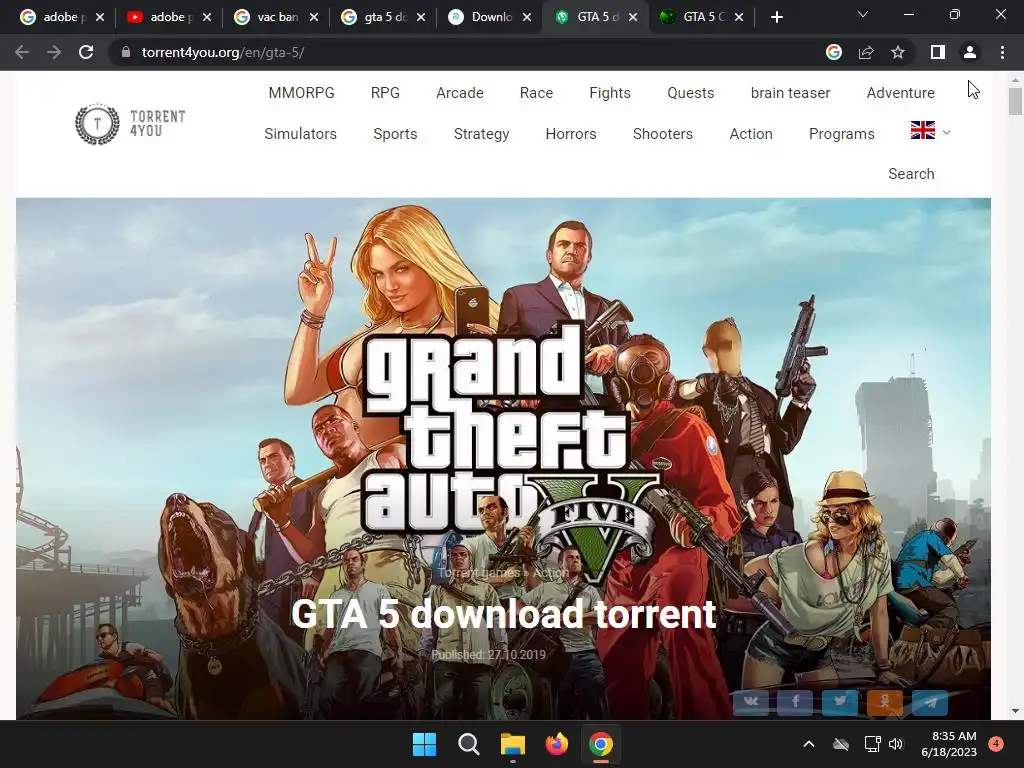Viewport: 1024px width, 768px height.
Task: Click Chrome icon in taskbar
Action: [x=600, y=744]
